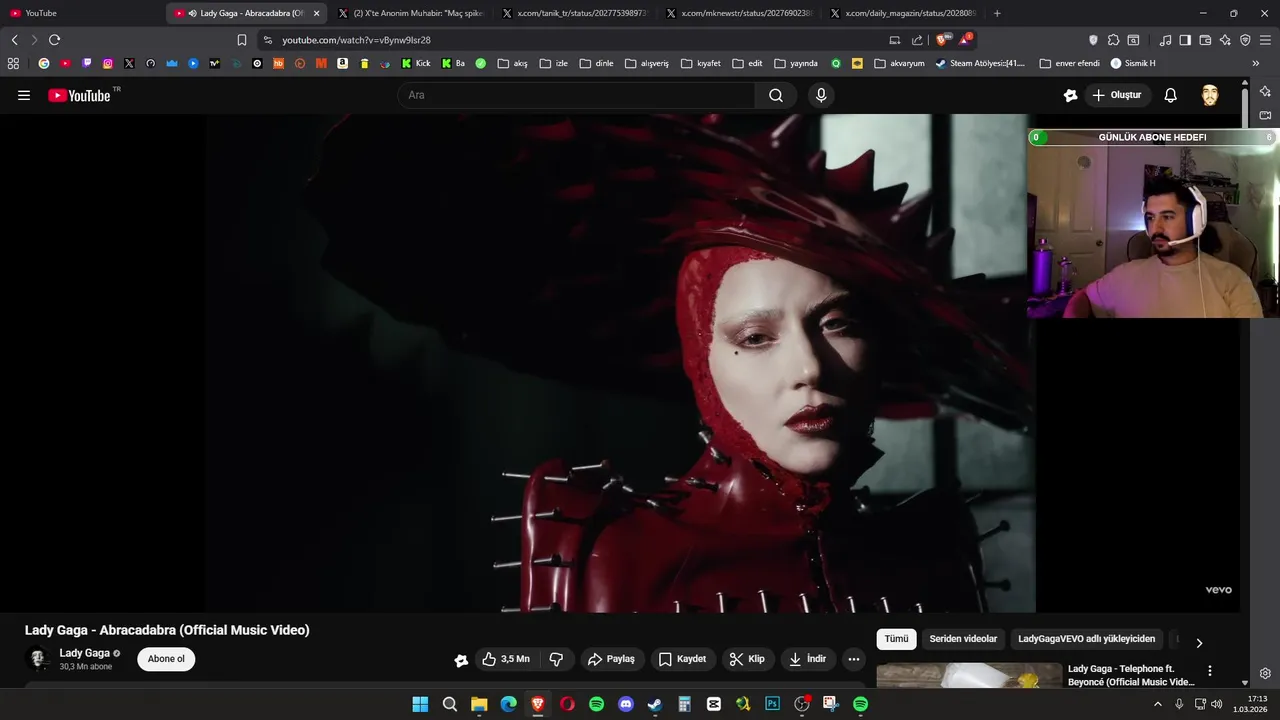1280x720 pixels.
Task: Show more filter chips with right arrow
Action: [x=1199, y=642]
